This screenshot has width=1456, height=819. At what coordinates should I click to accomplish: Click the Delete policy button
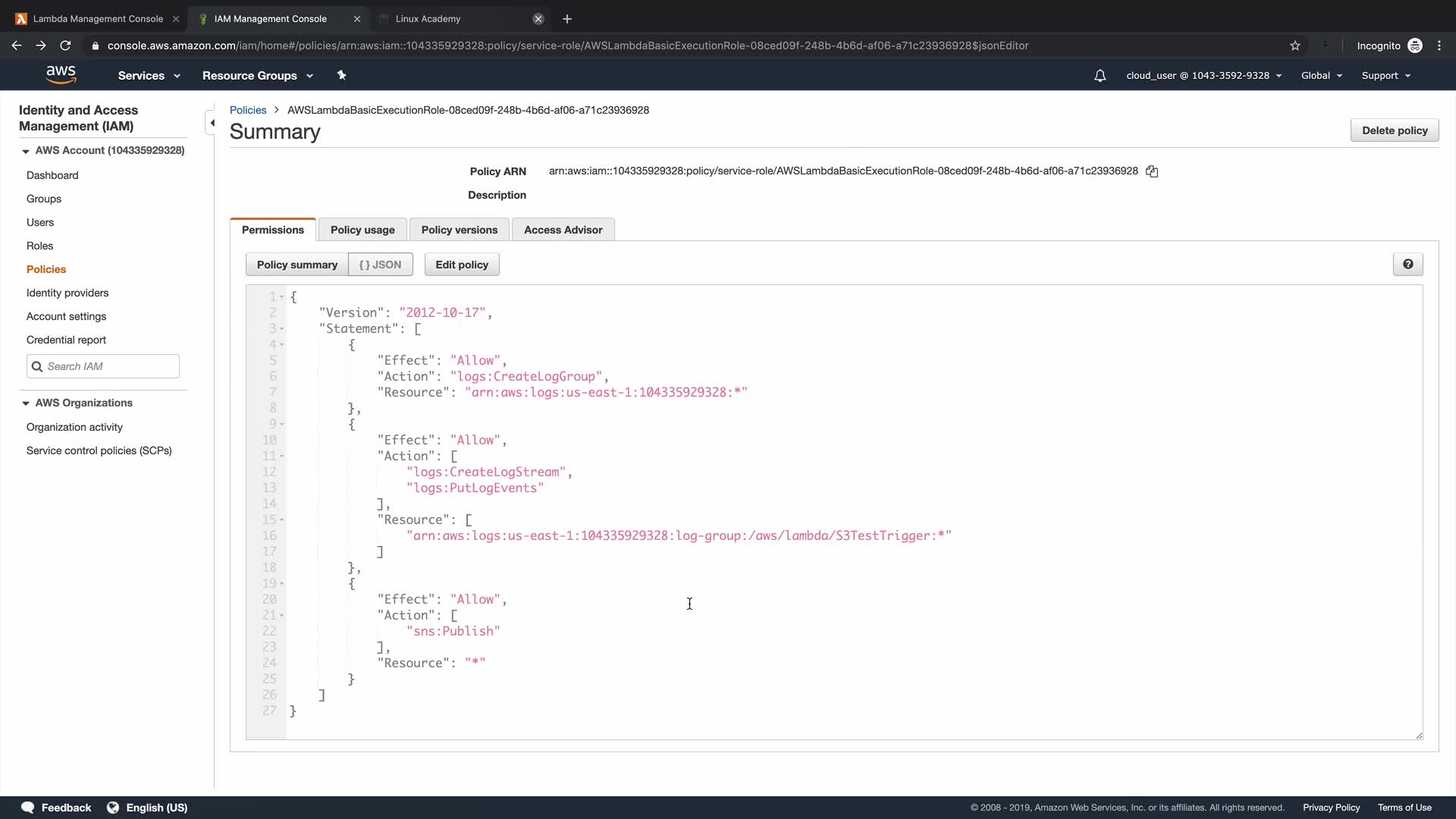pyautogui.click(x=1394, y=130)
